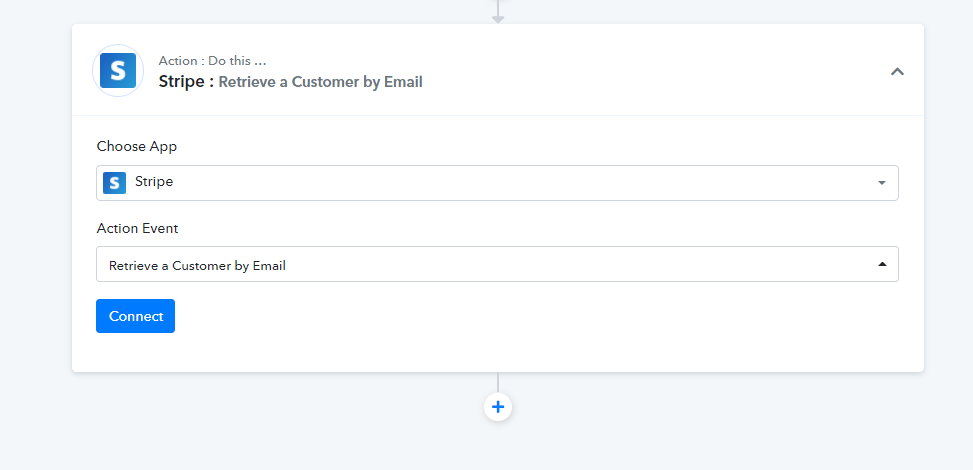Click the large circular Stripe logo in header
Screen dimensions: 973x470
pyautogui.click(x=118, y=71)
